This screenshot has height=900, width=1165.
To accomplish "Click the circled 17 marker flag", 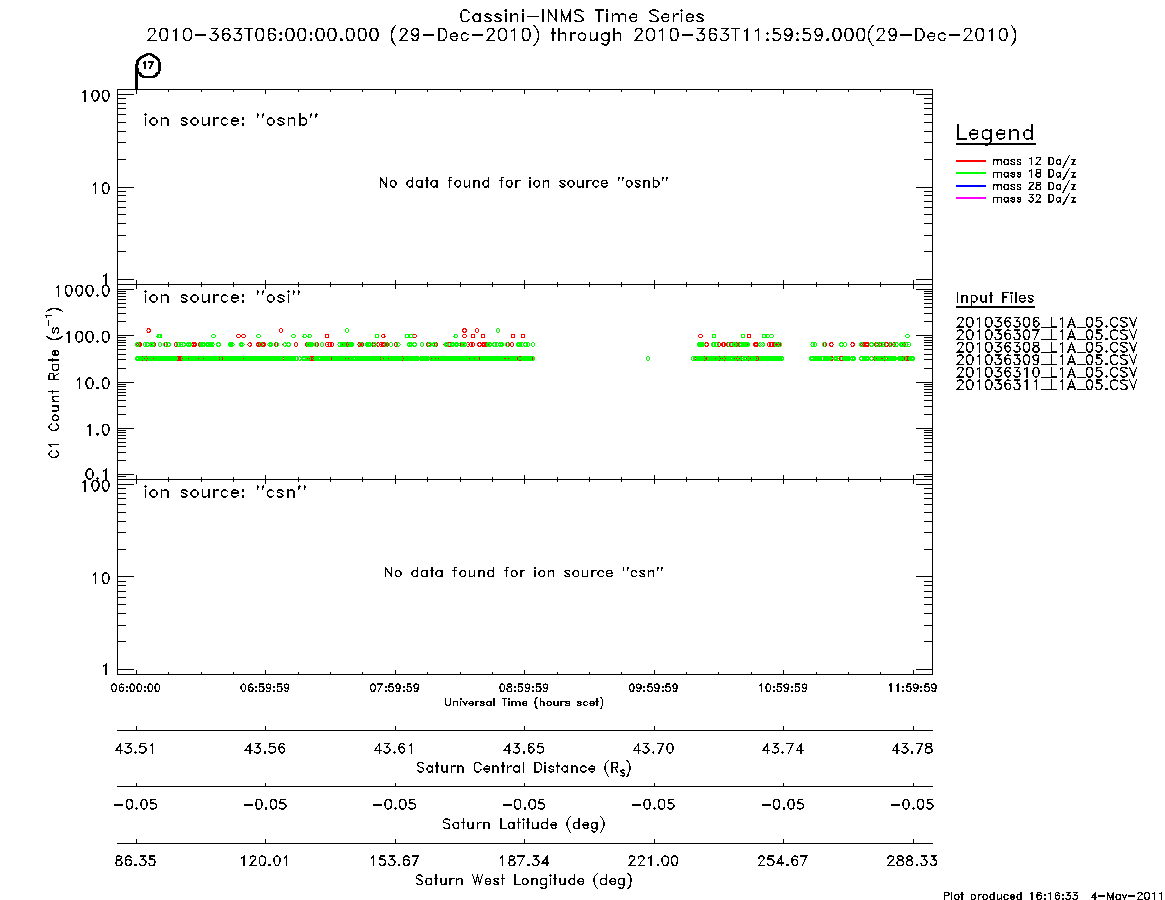I will (x=149, y=65).
